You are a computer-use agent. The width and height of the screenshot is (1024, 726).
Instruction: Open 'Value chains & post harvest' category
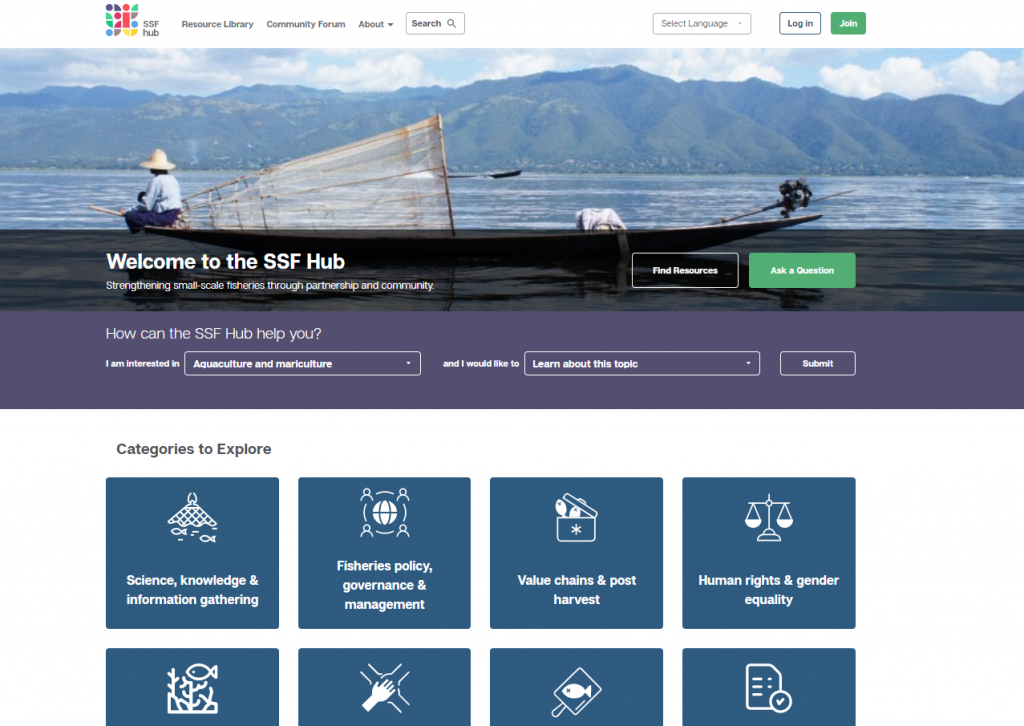576,553
